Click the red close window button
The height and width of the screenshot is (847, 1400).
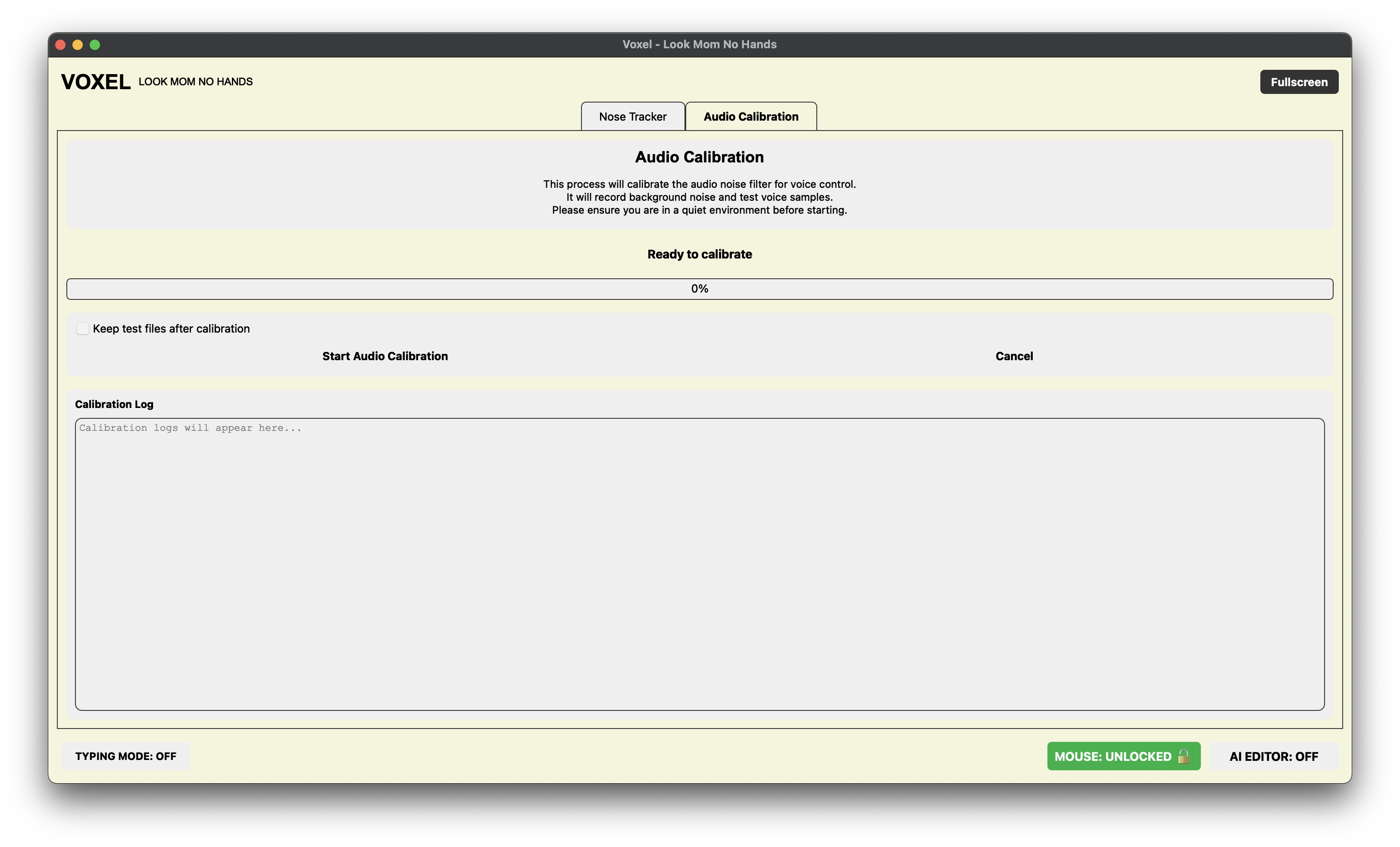(61, 45)
